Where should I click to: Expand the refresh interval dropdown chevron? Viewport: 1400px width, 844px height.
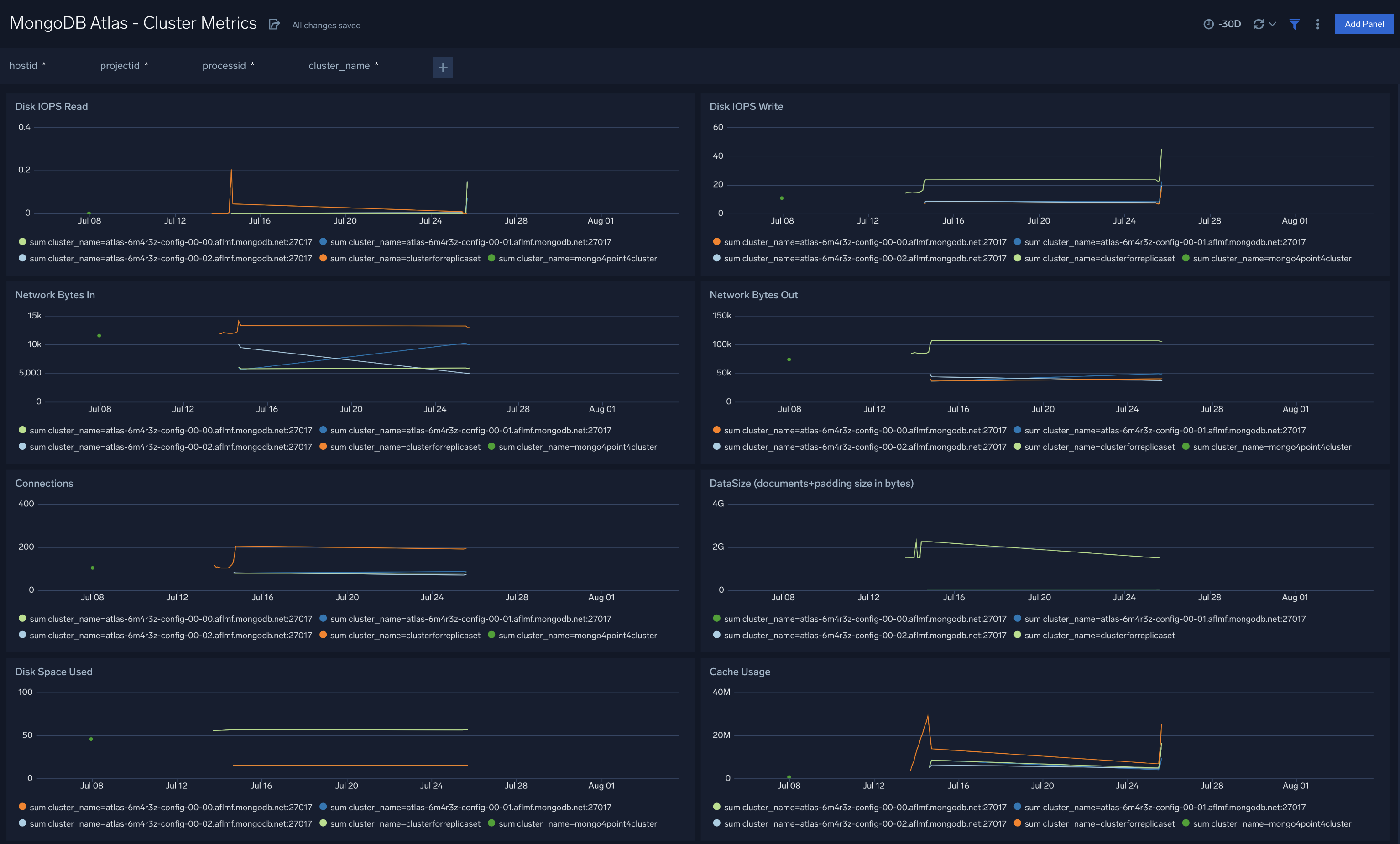pyautogui.click(x=1273, y=24)
